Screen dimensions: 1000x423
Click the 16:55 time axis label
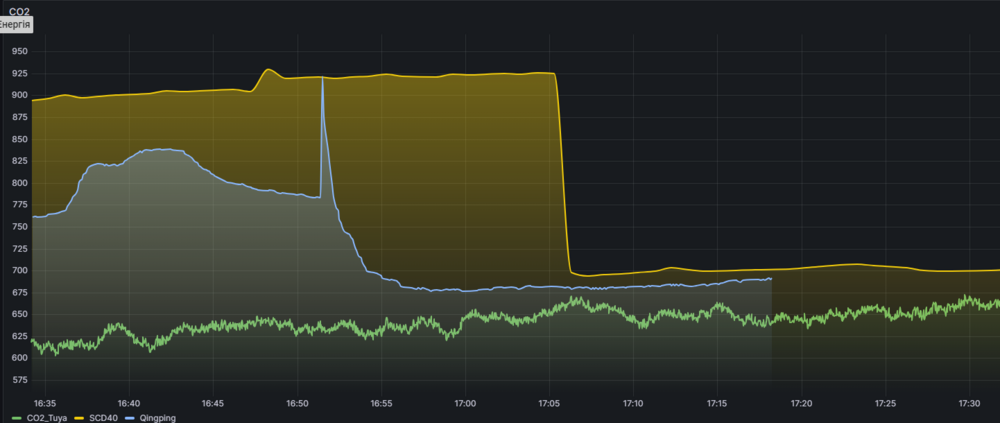click(x=381, y=404)
